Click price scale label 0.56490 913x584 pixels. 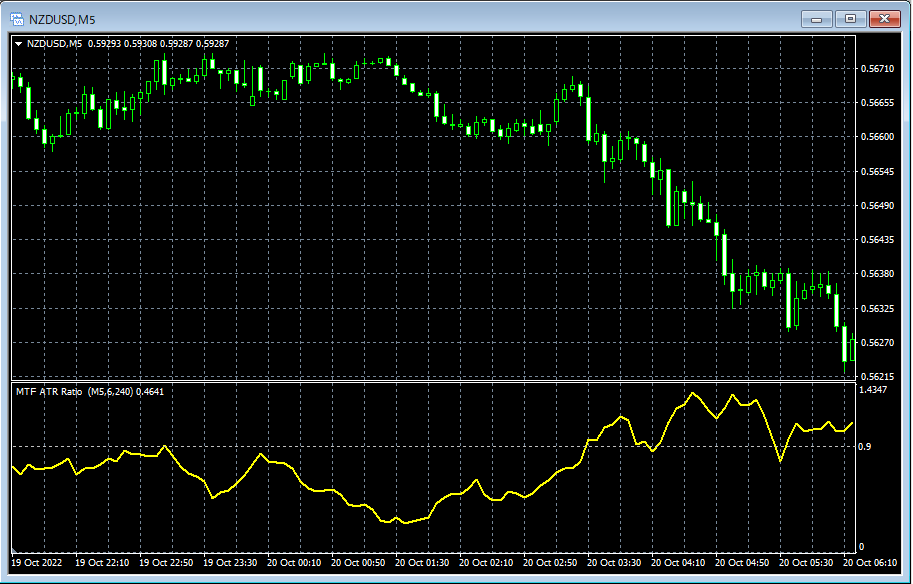(x=877, y=206)
